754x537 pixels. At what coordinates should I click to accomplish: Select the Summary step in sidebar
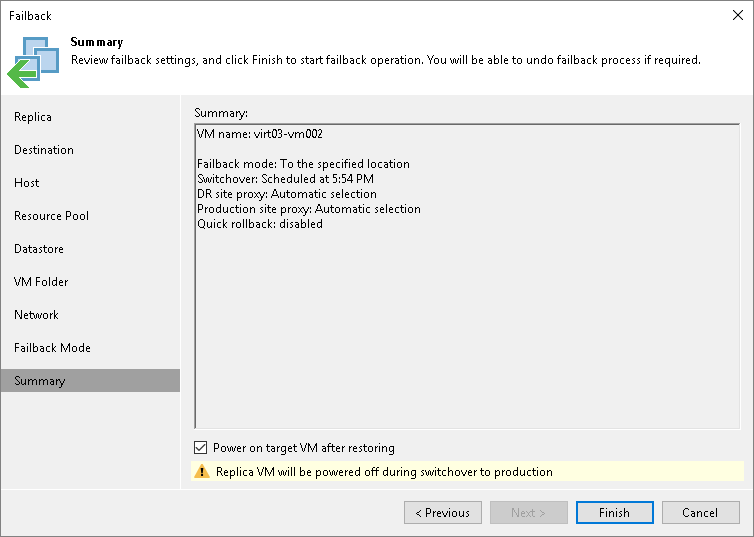click(x=40, y=381)
